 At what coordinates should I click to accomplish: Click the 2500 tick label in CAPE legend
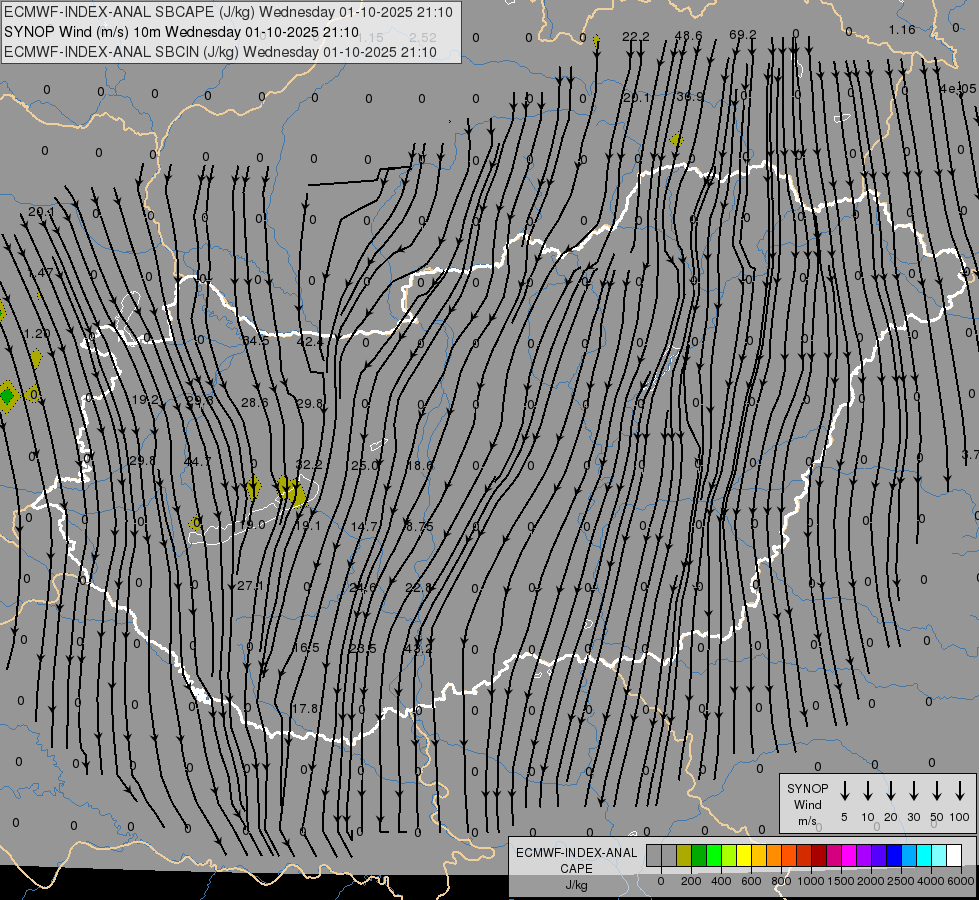[x=900, y=881]
